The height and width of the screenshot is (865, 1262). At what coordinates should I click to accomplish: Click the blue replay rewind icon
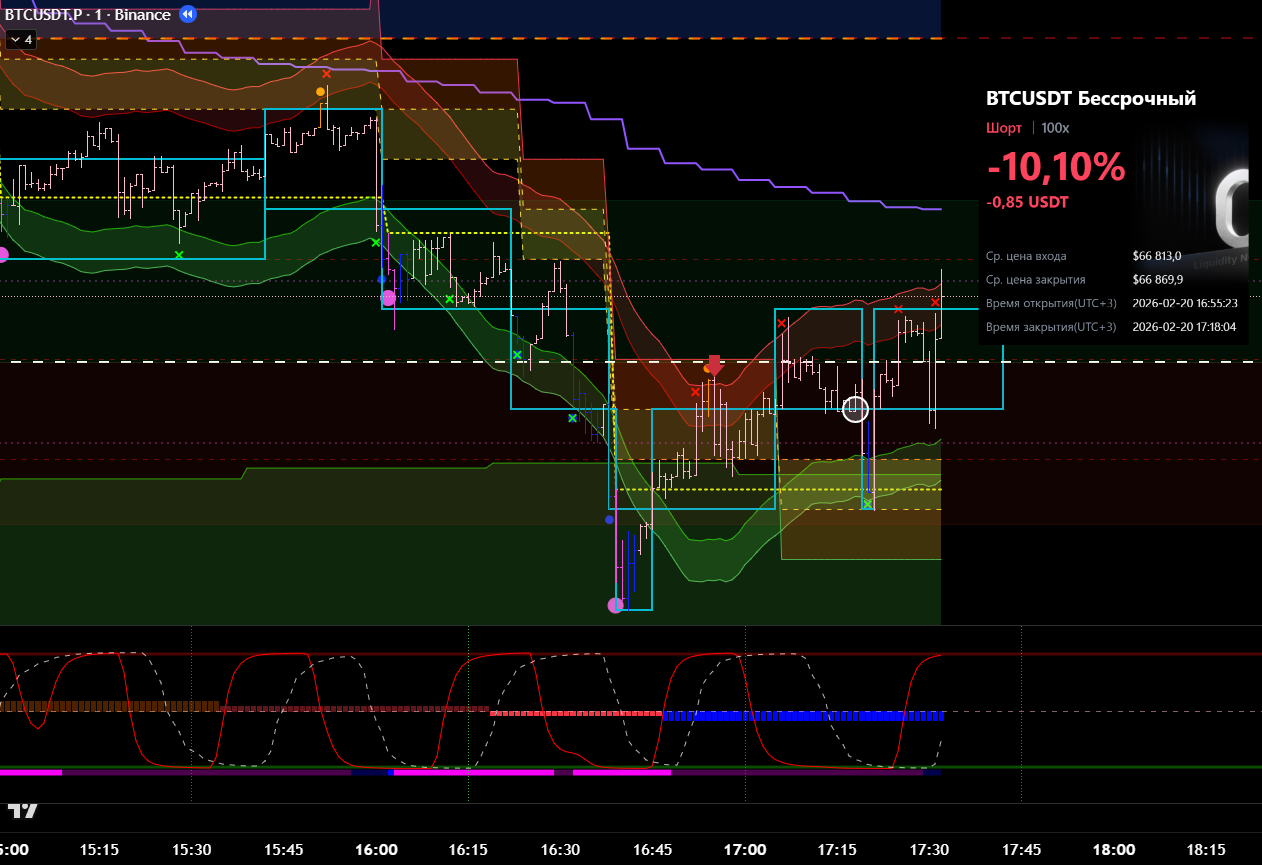188,15
